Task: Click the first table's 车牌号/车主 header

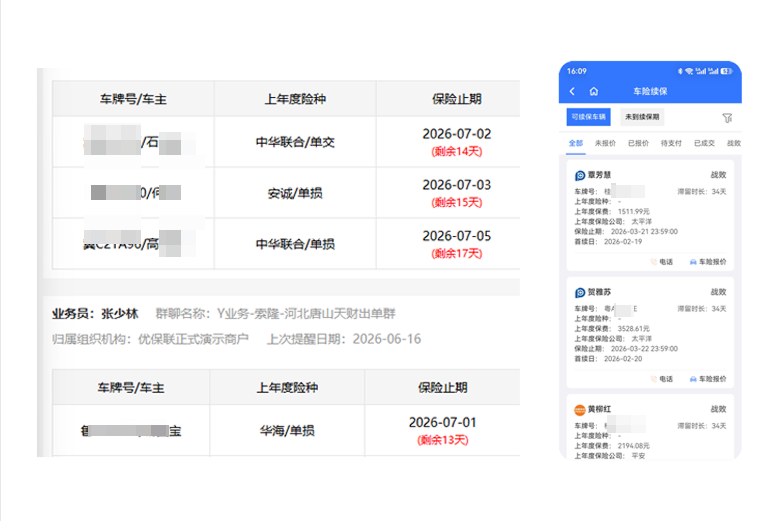Action: click(133, 99)
